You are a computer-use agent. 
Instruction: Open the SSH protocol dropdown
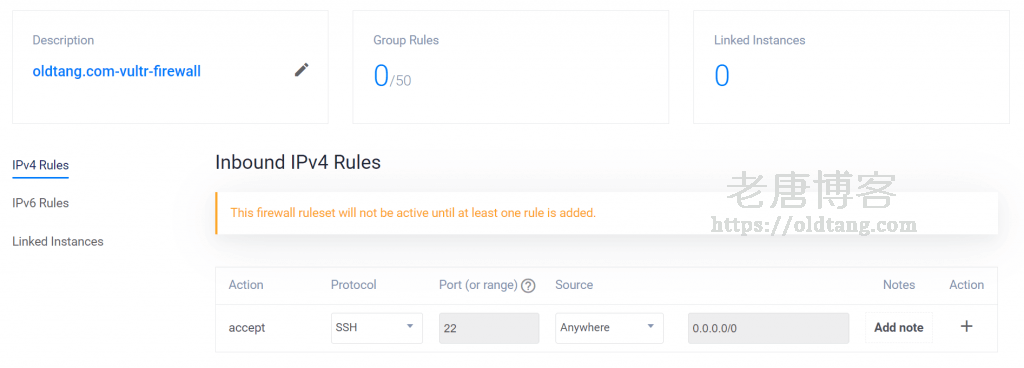pyautogui.click(x=377, y=328)
